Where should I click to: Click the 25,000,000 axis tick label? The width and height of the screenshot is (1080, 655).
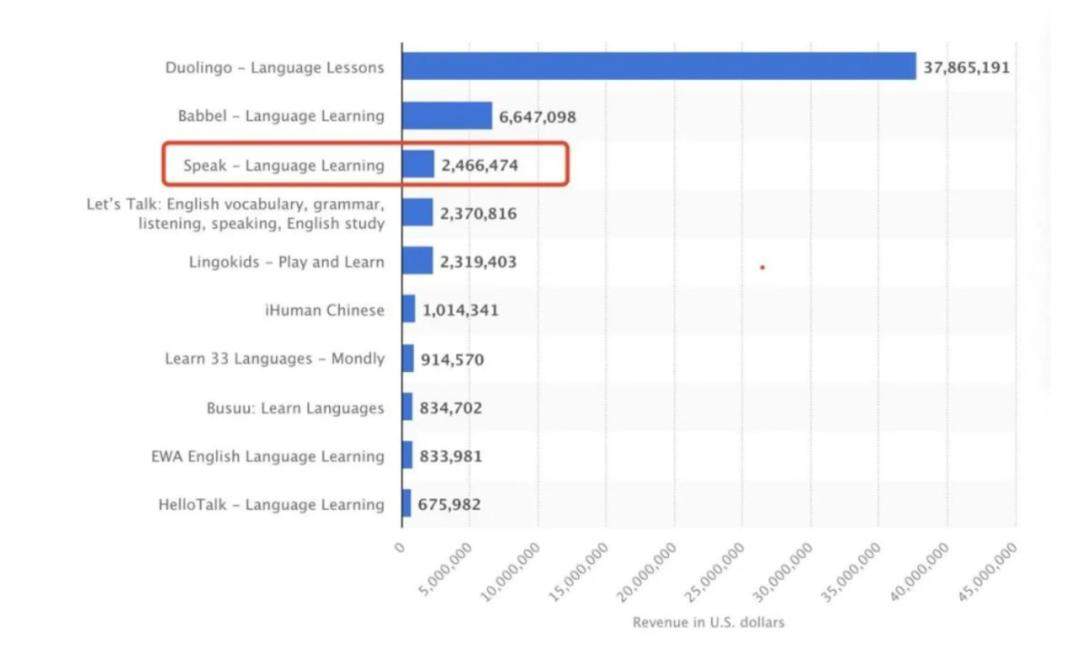point(714,572)
